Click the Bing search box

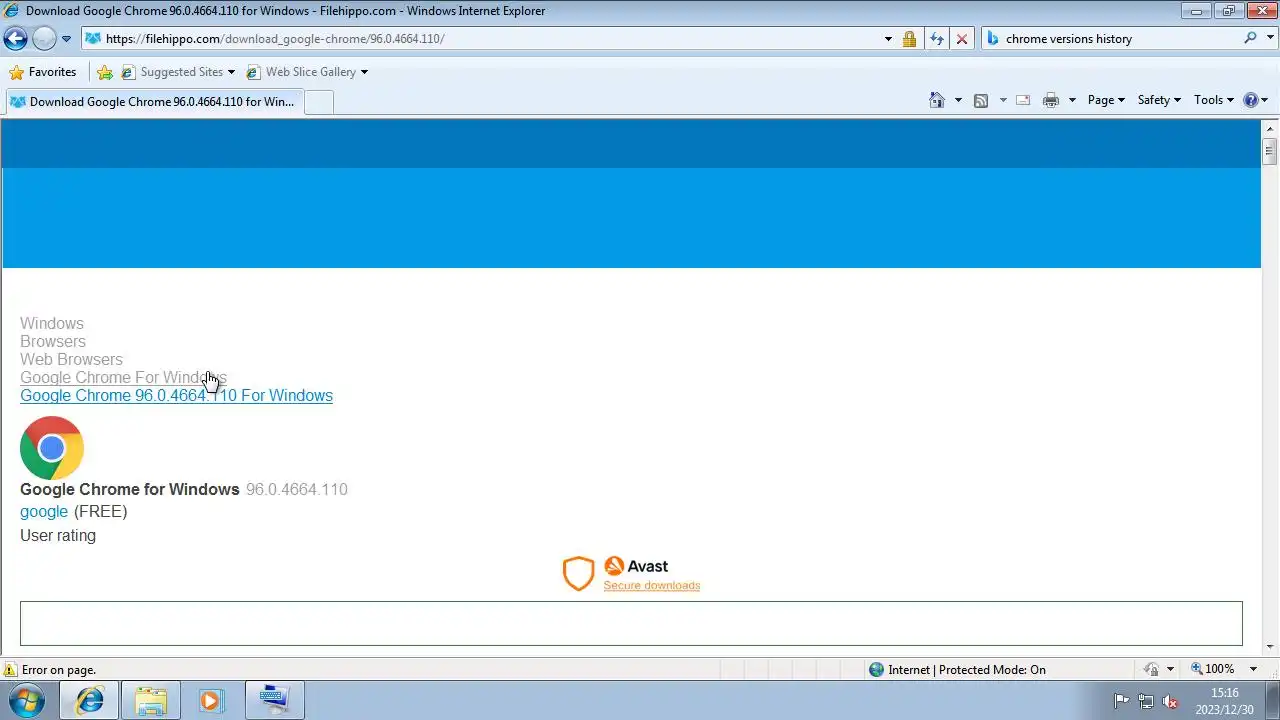click(1120, 39)
